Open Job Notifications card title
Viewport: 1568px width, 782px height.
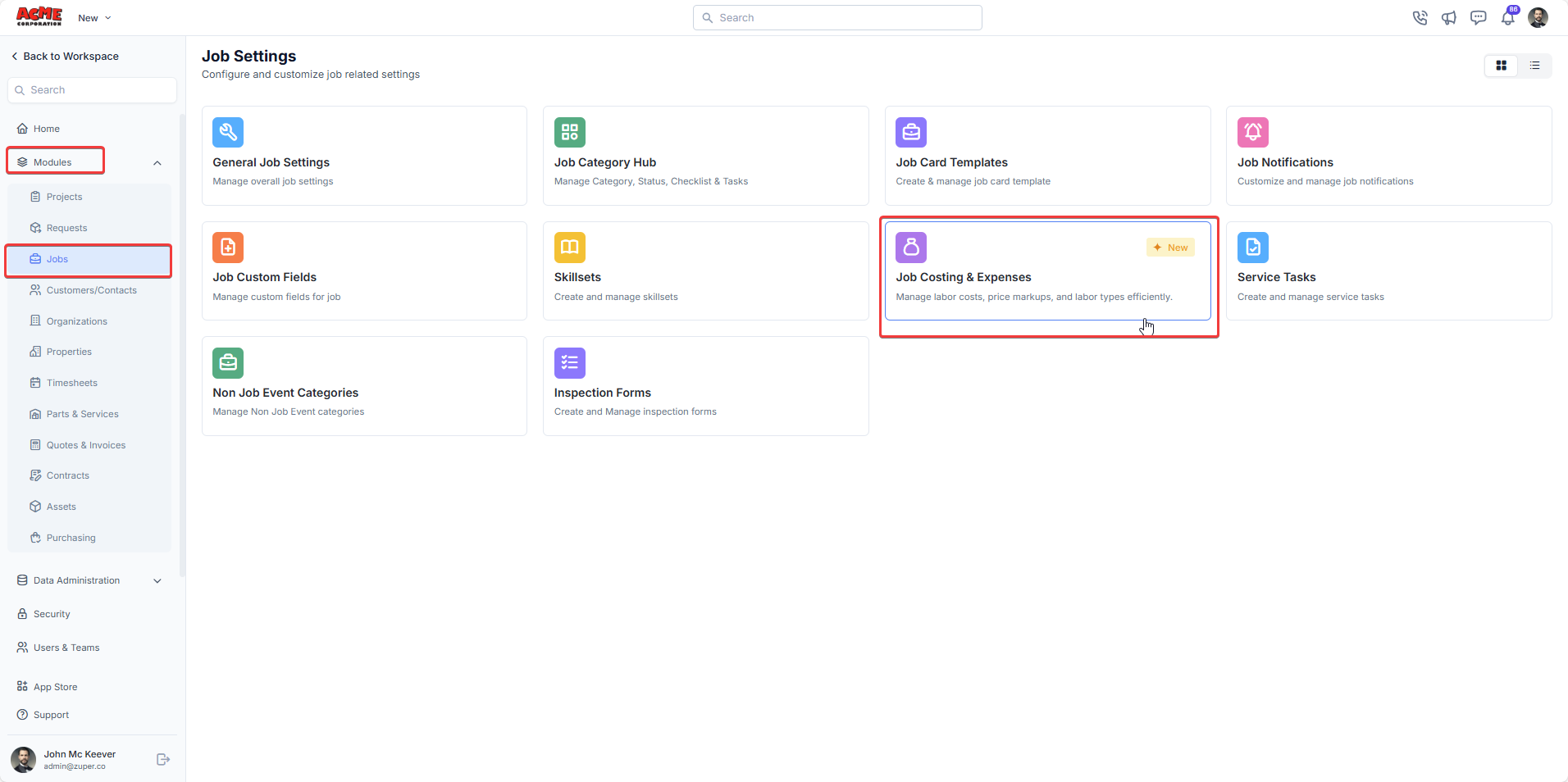pos(1285,162)
